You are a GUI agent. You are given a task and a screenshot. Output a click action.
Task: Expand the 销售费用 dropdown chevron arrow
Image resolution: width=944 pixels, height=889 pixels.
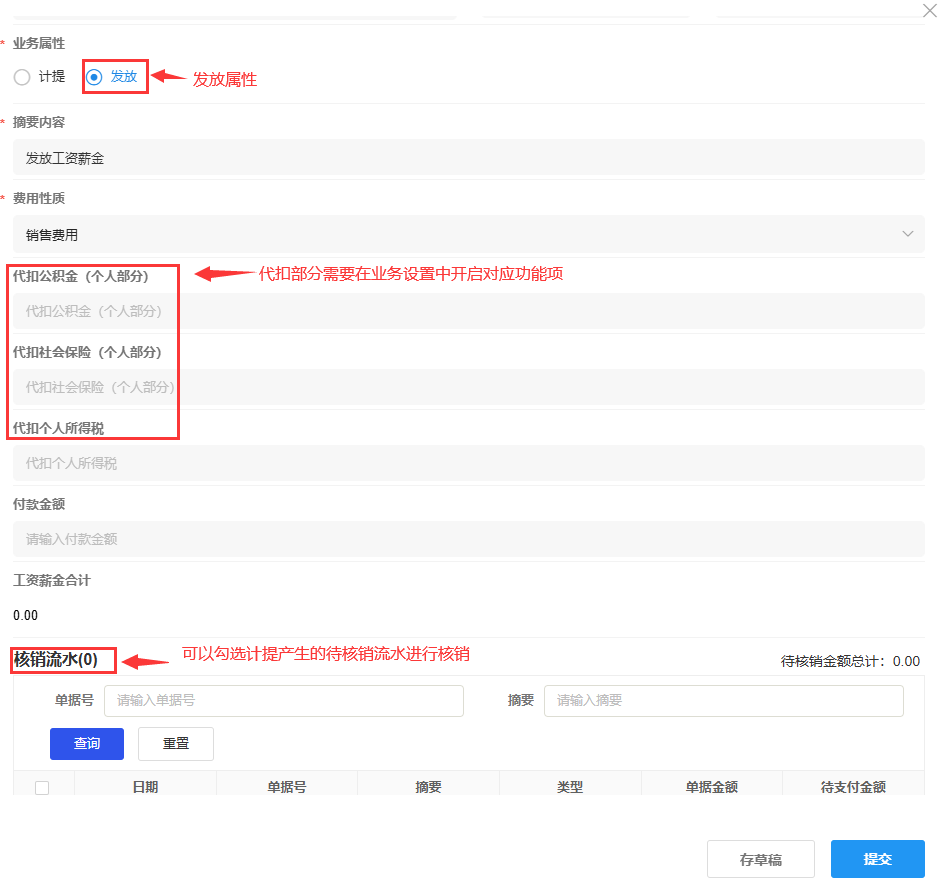pos(907,235)
